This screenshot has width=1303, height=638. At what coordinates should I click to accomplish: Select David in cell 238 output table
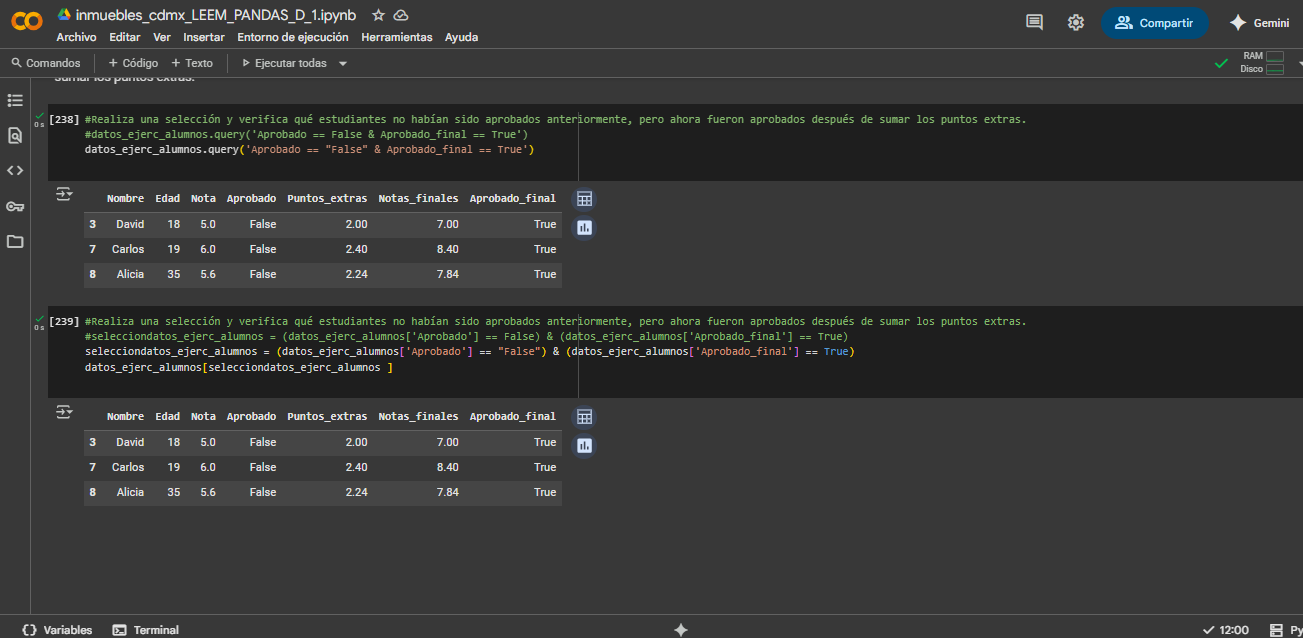point(130,224)
